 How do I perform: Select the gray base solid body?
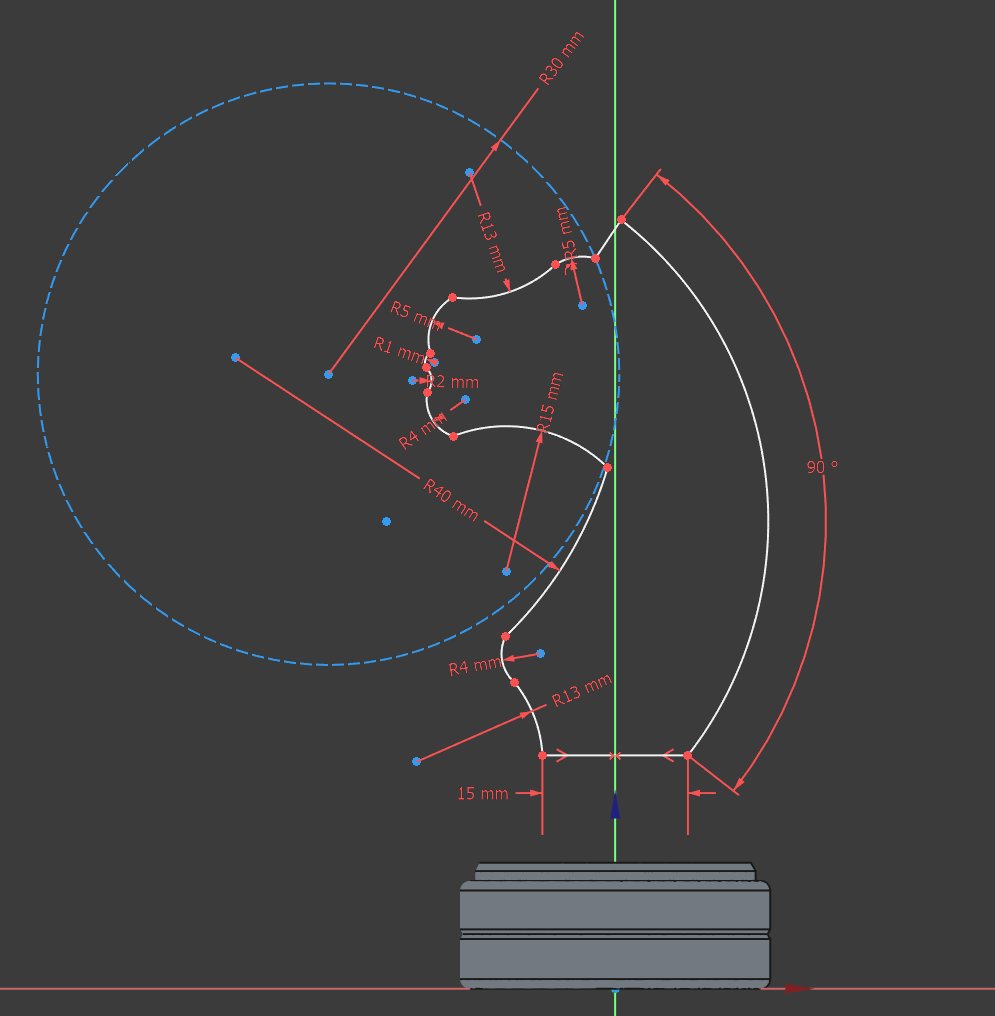[615, 925]
